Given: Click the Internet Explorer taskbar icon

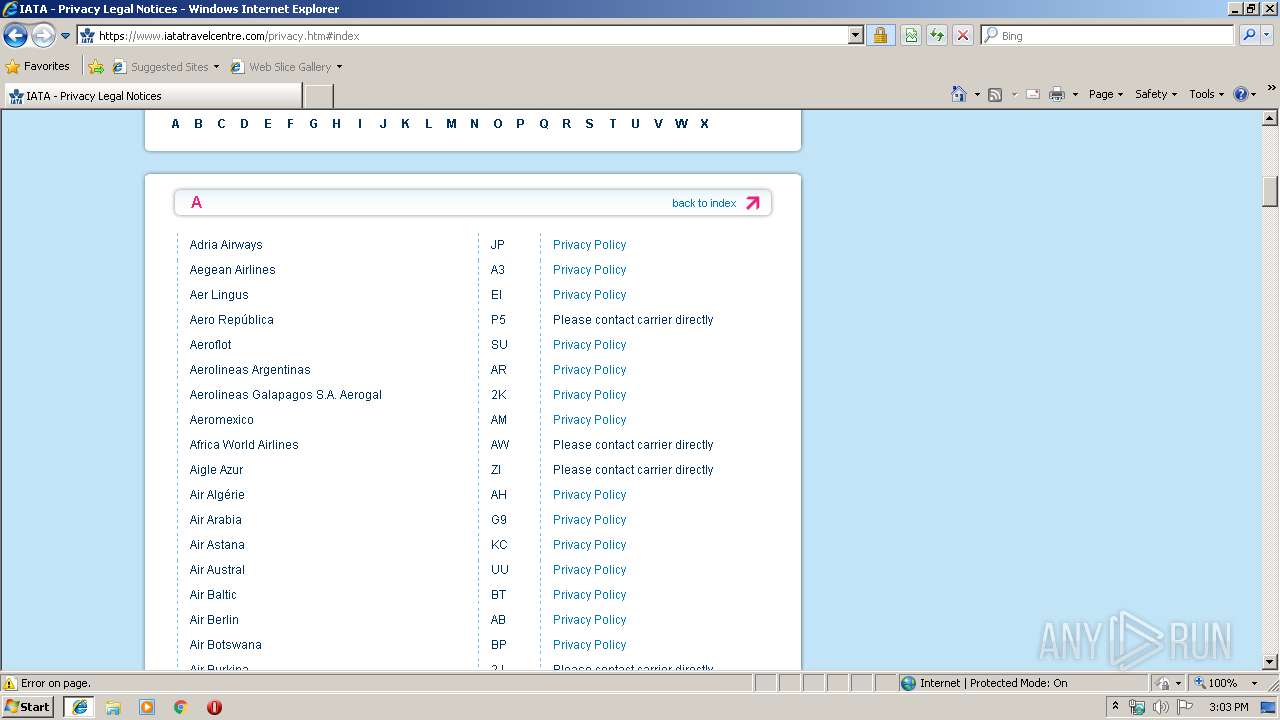Looking at the screenshot, I should click(x=79, y=707).
